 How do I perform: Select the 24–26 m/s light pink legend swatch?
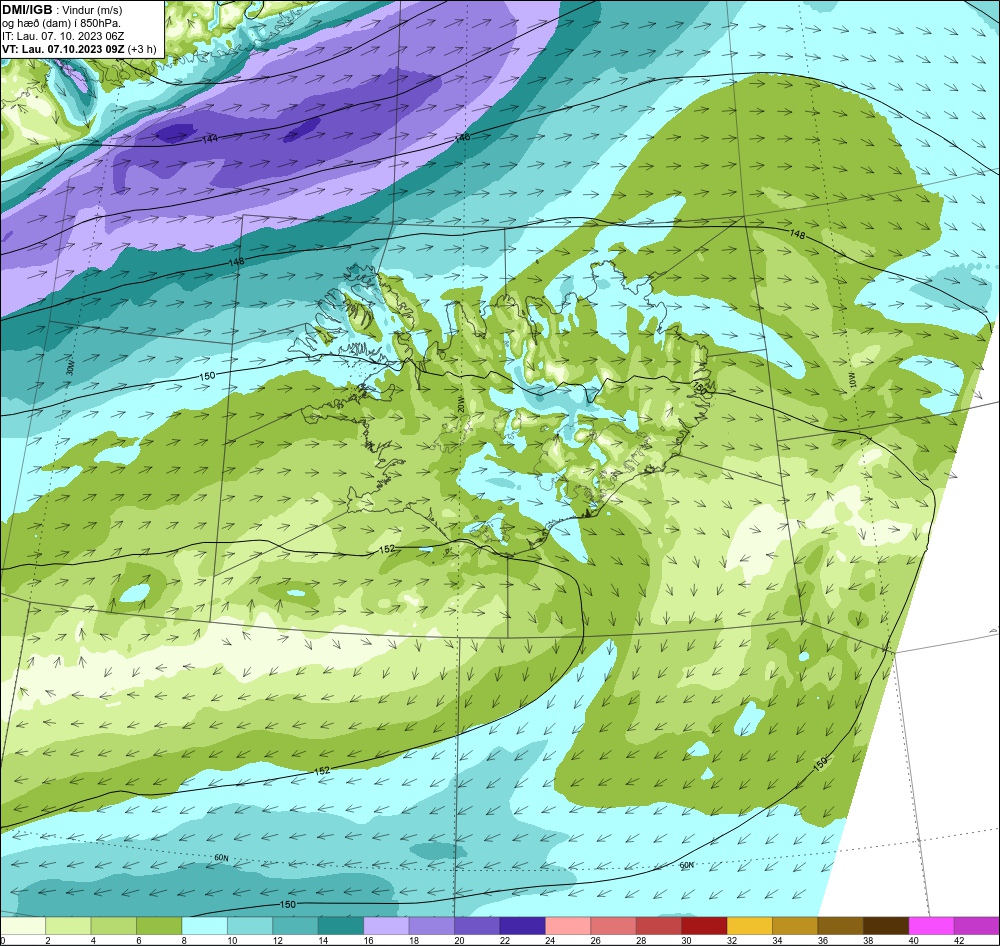[568, 926]
